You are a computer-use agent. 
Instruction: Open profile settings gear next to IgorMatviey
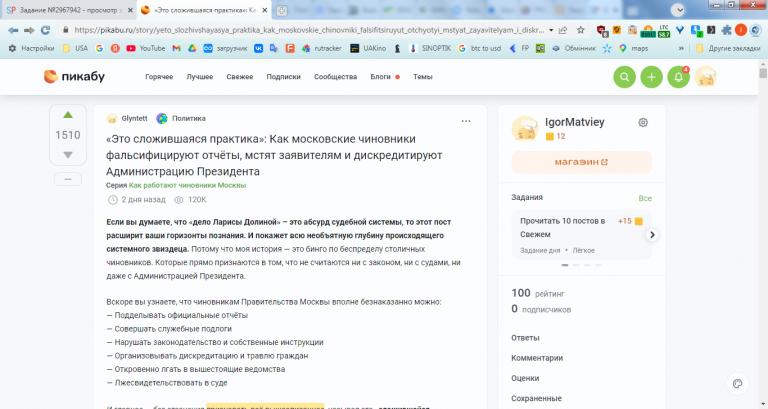643,122
